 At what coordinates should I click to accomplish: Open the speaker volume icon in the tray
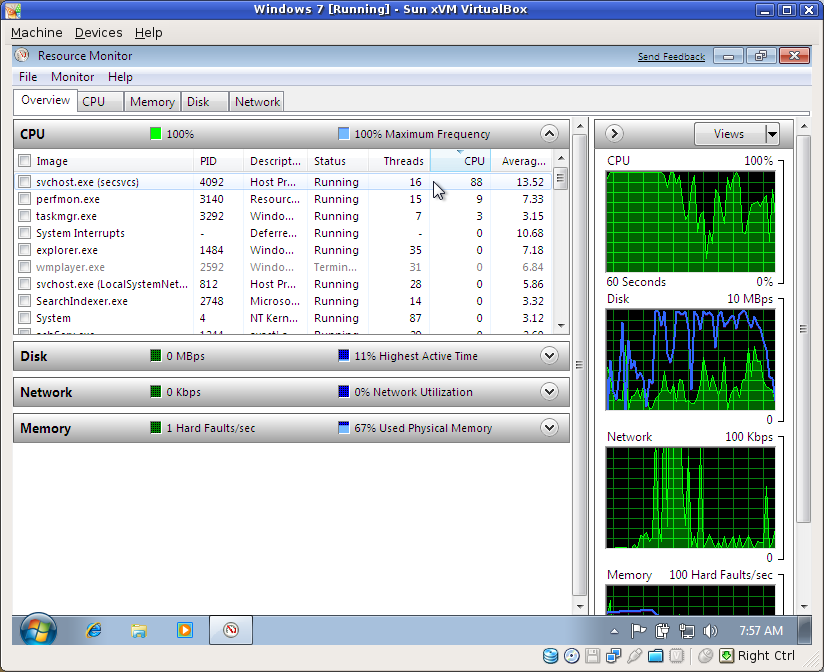point(710,631)
